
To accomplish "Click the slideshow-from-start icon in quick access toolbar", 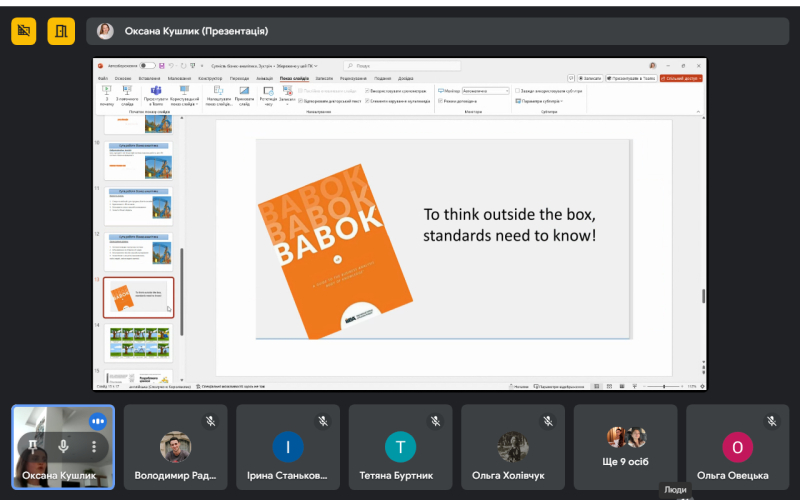I will click(x=192, y=66).
